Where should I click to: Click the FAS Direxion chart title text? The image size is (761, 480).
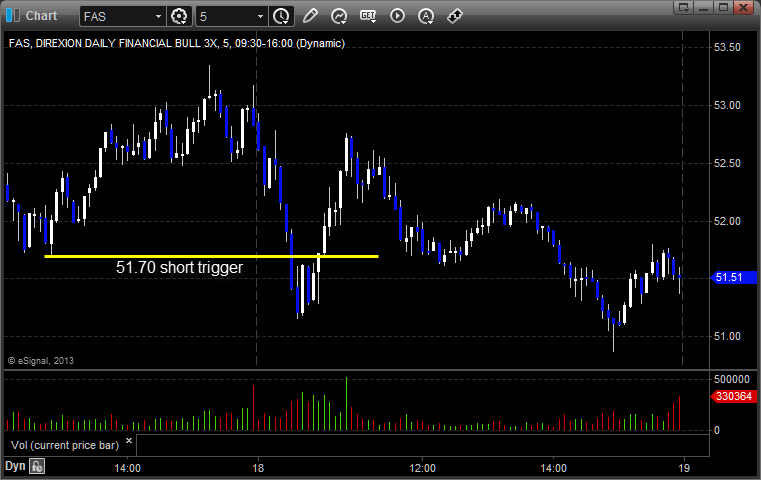(177, 43)
